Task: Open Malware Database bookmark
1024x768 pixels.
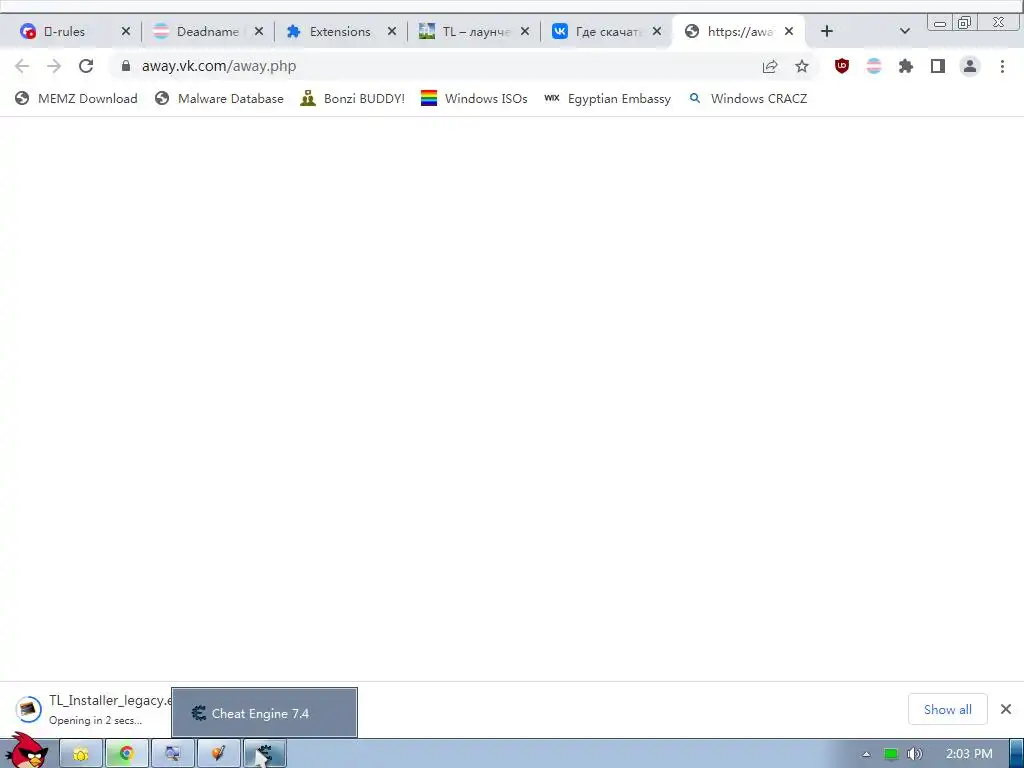Action: click(219, 99)
